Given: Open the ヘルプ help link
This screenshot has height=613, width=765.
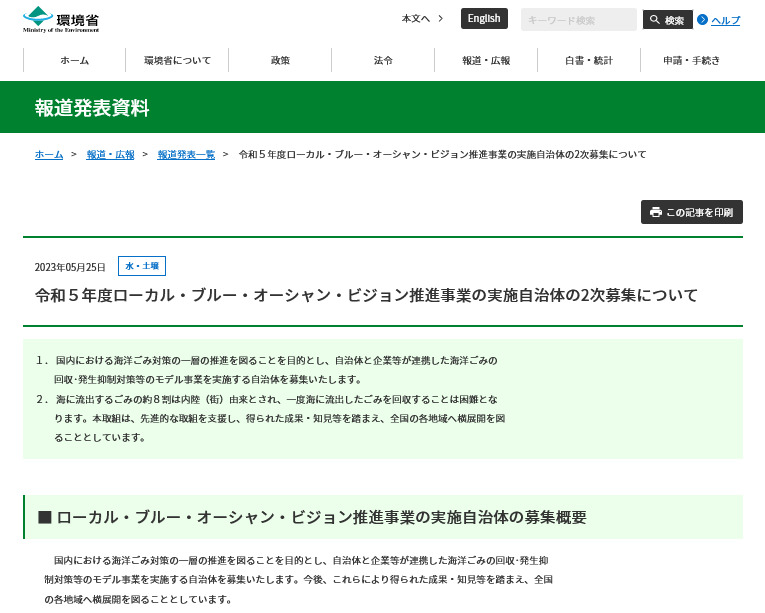Looking at the screenshot, I should point(725,20).
